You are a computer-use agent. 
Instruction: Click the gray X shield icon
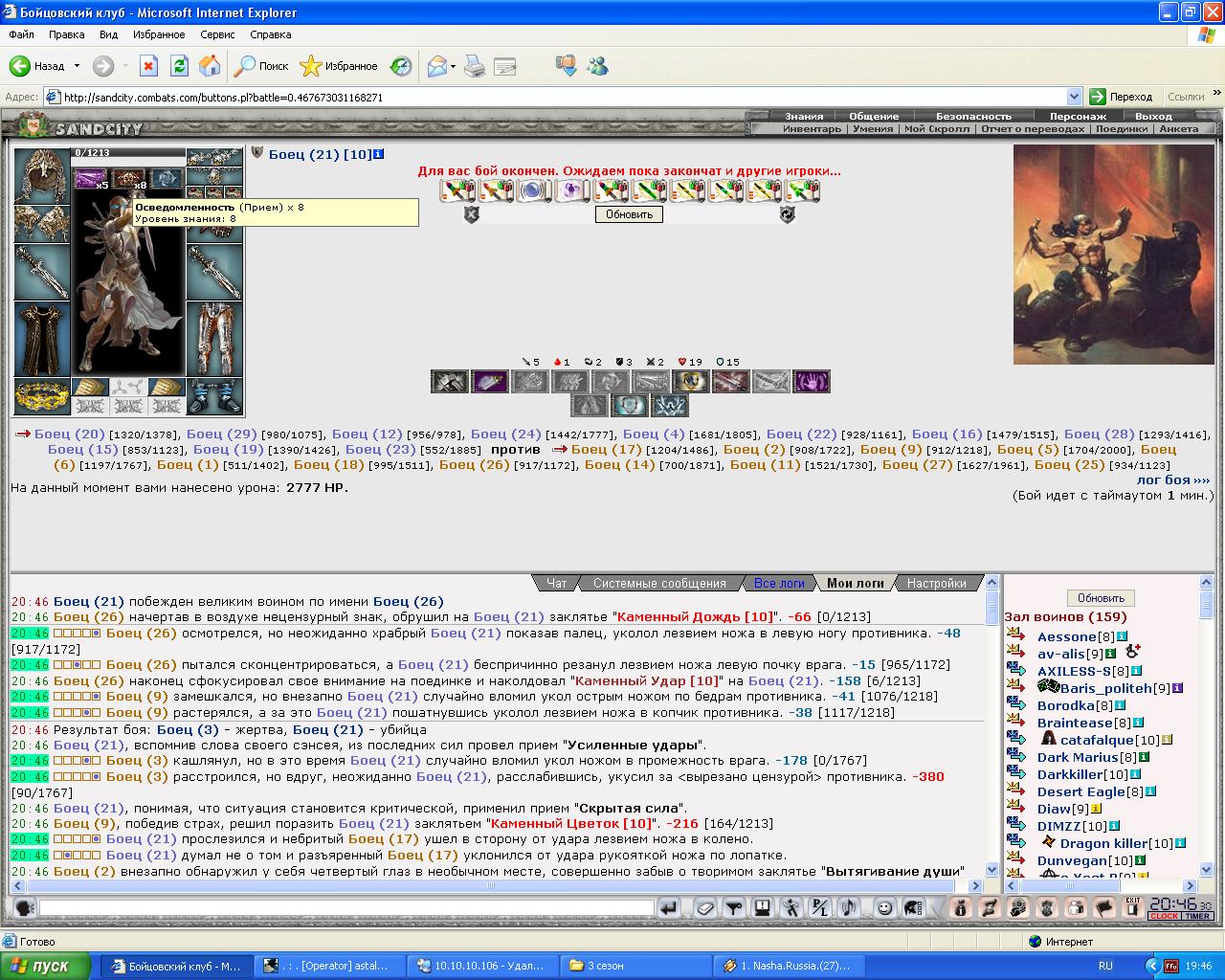[x=471, y=215]
